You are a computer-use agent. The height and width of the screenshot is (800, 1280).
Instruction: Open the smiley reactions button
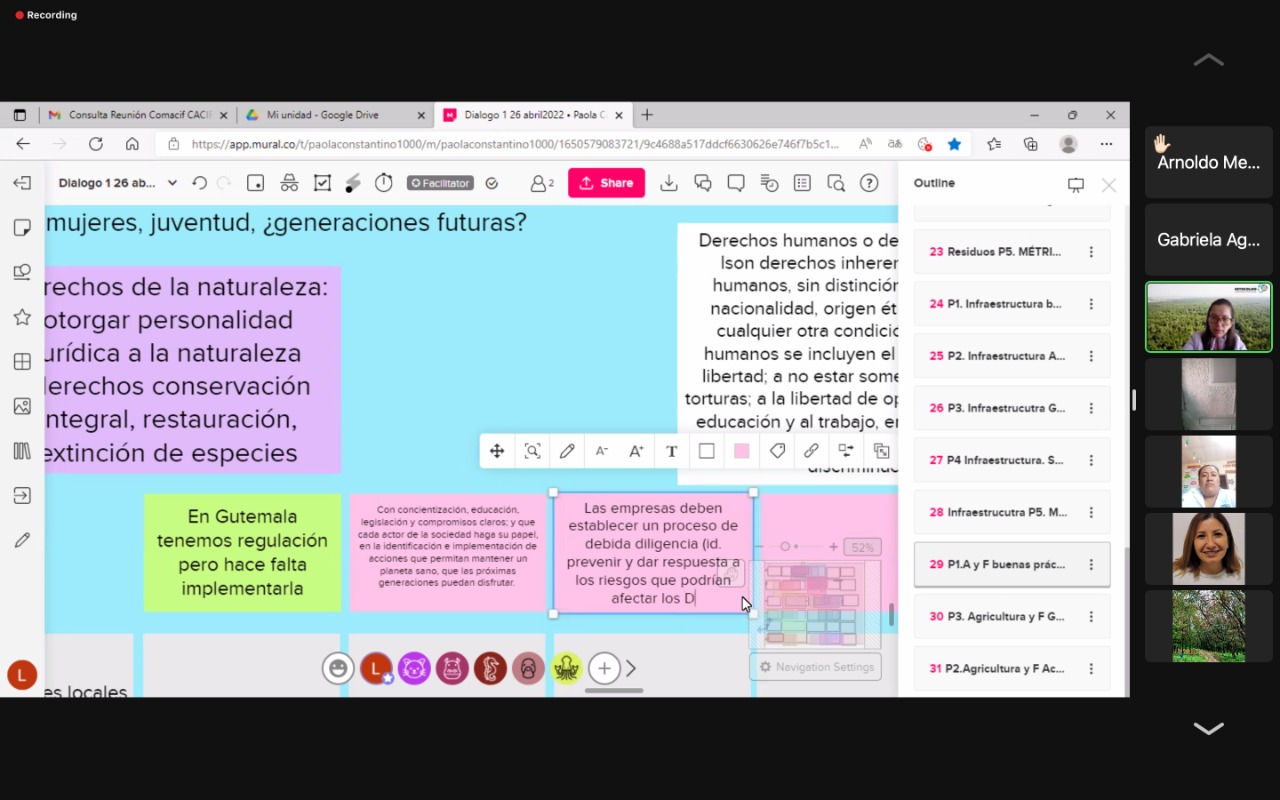tap(338, 668)
